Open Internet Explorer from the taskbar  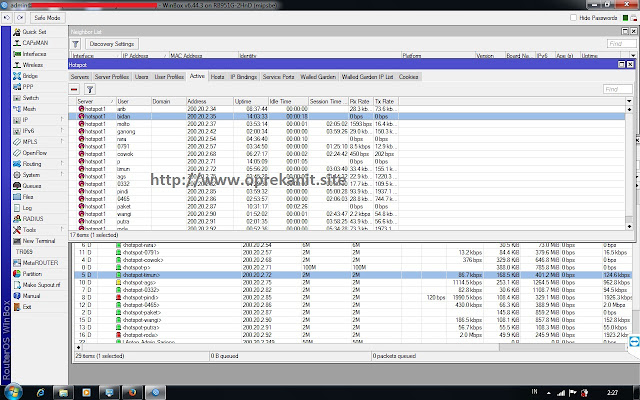coord(40,393)
